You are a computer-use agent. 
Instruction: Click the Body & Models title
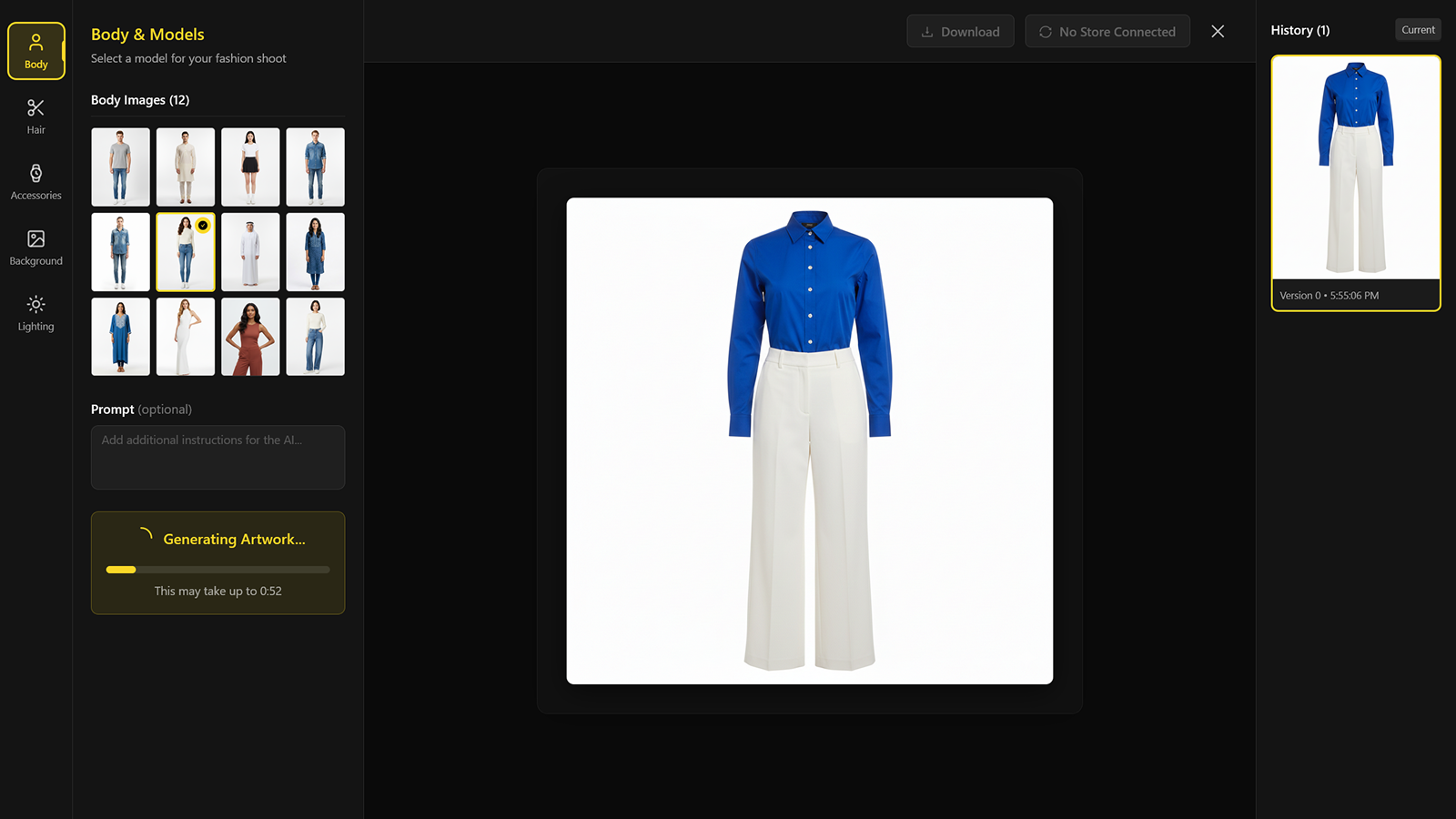(x=147, y=35)
